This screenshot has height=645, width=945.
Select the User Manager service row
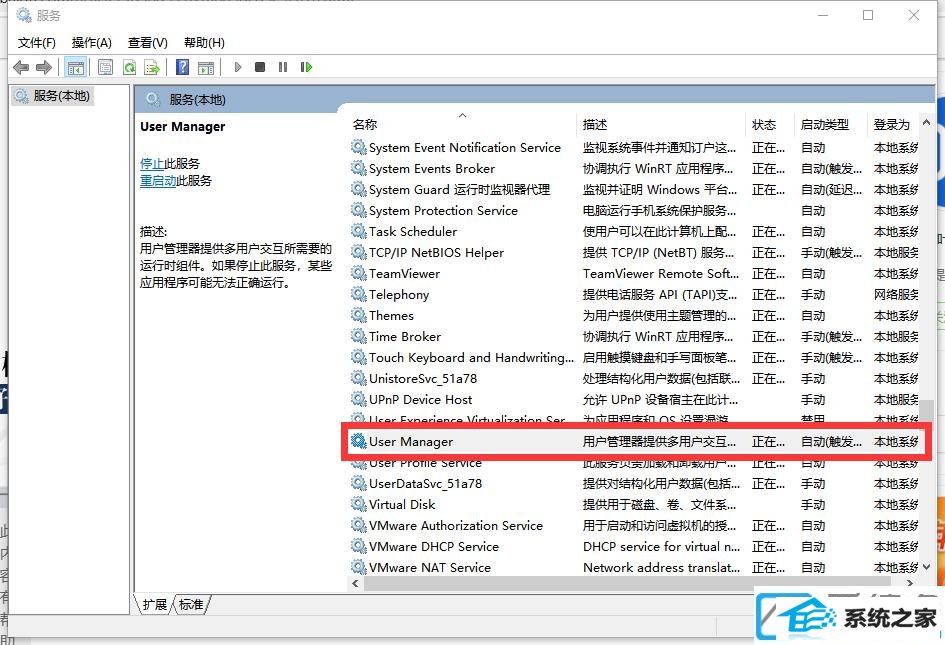click(634, 442)
